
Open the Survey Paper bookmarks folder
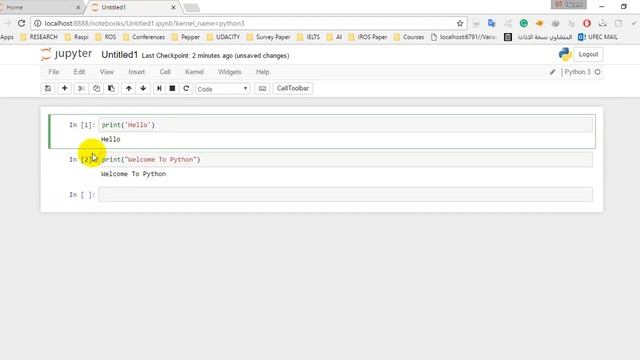pyautogui.click(x=268, y=37)
